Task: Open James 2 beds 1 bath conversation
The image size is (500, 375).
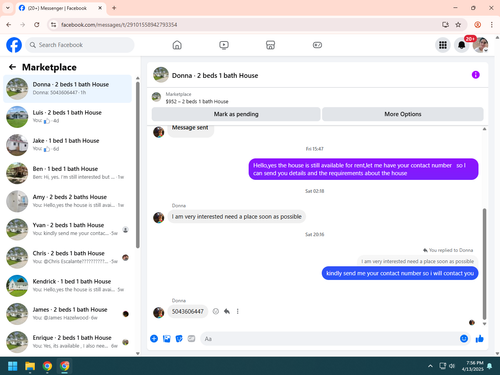Action: pos(67,314)
